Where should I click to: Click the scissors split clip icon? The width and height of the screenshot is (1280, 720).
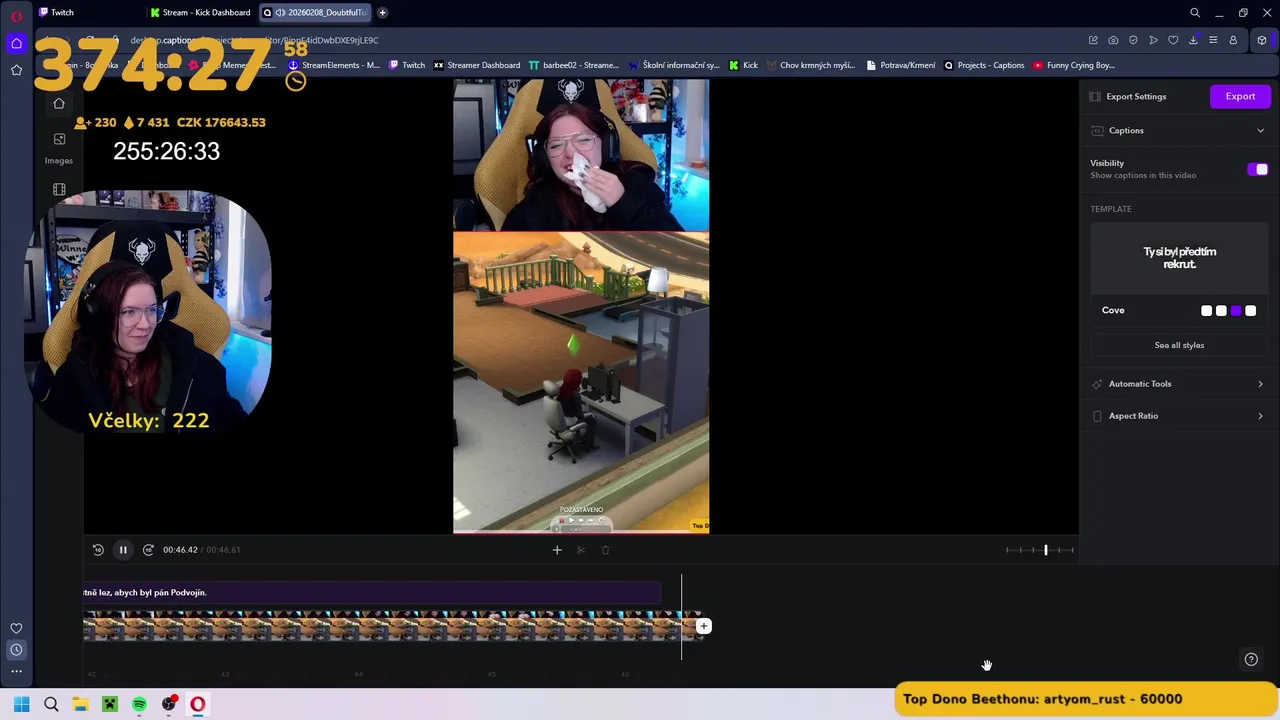click(x=581, y=549)
